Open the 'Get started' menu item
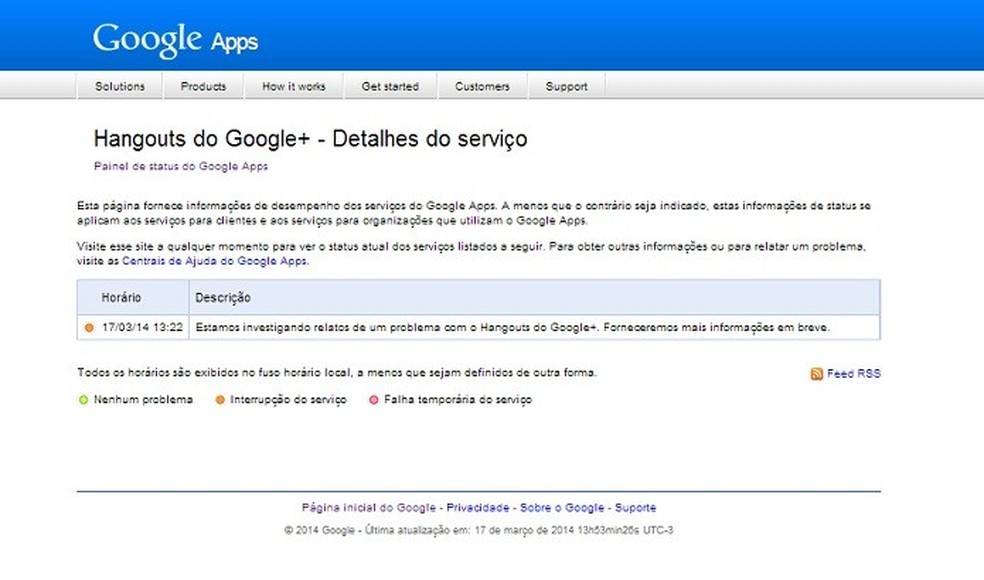This screenshot has height=580, width=984. coord(390,87)
